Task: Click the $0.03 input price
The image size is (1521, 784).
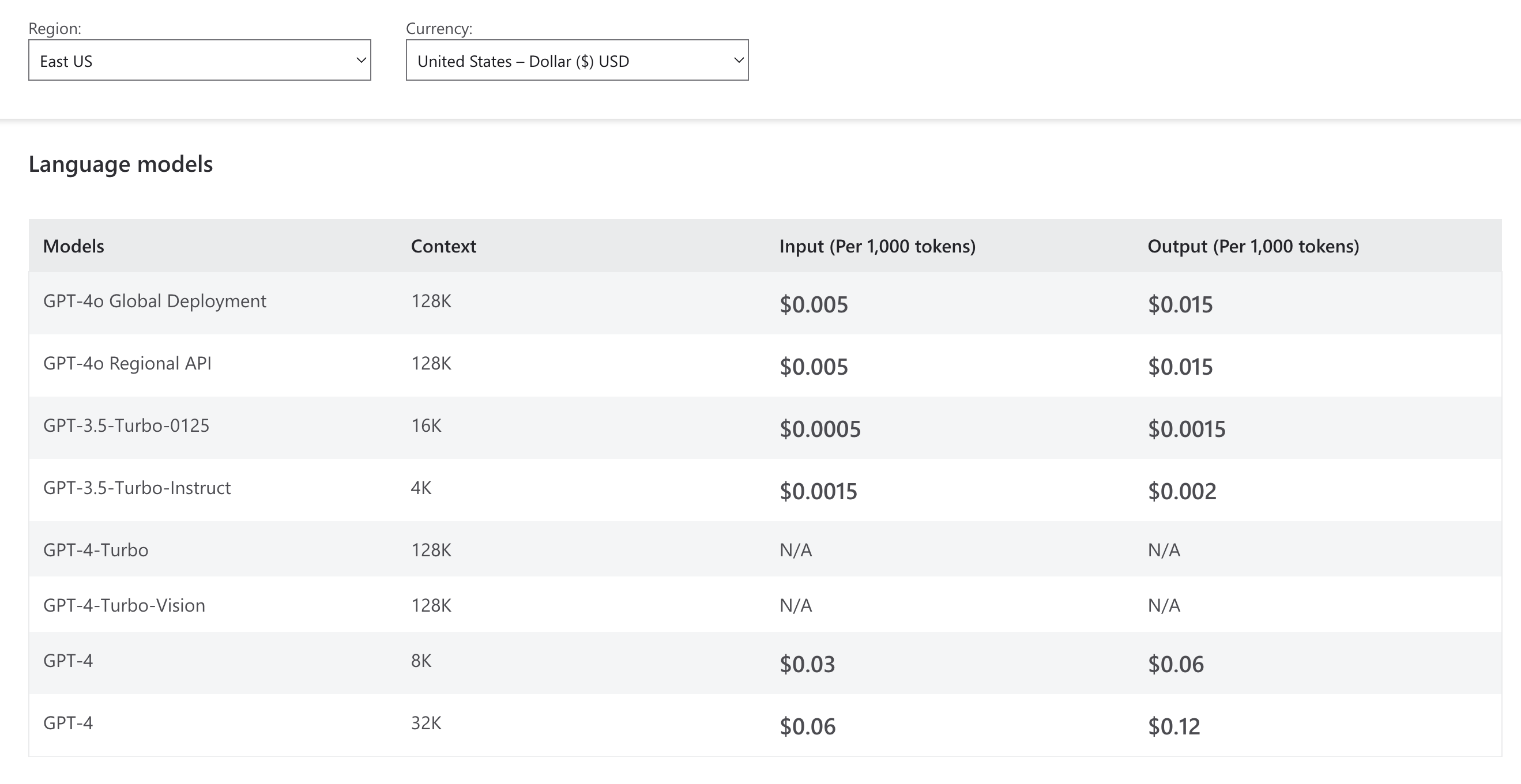Action: coord(807,664)
